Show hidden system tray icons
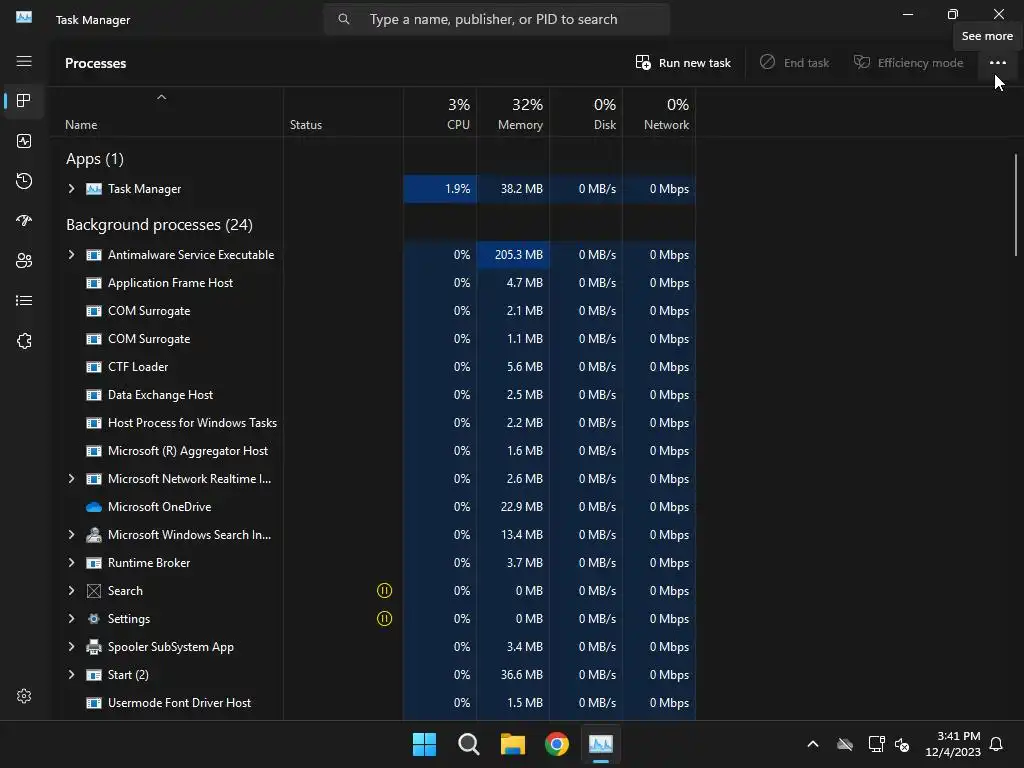The image size is (1024, 768). (812, 744)
